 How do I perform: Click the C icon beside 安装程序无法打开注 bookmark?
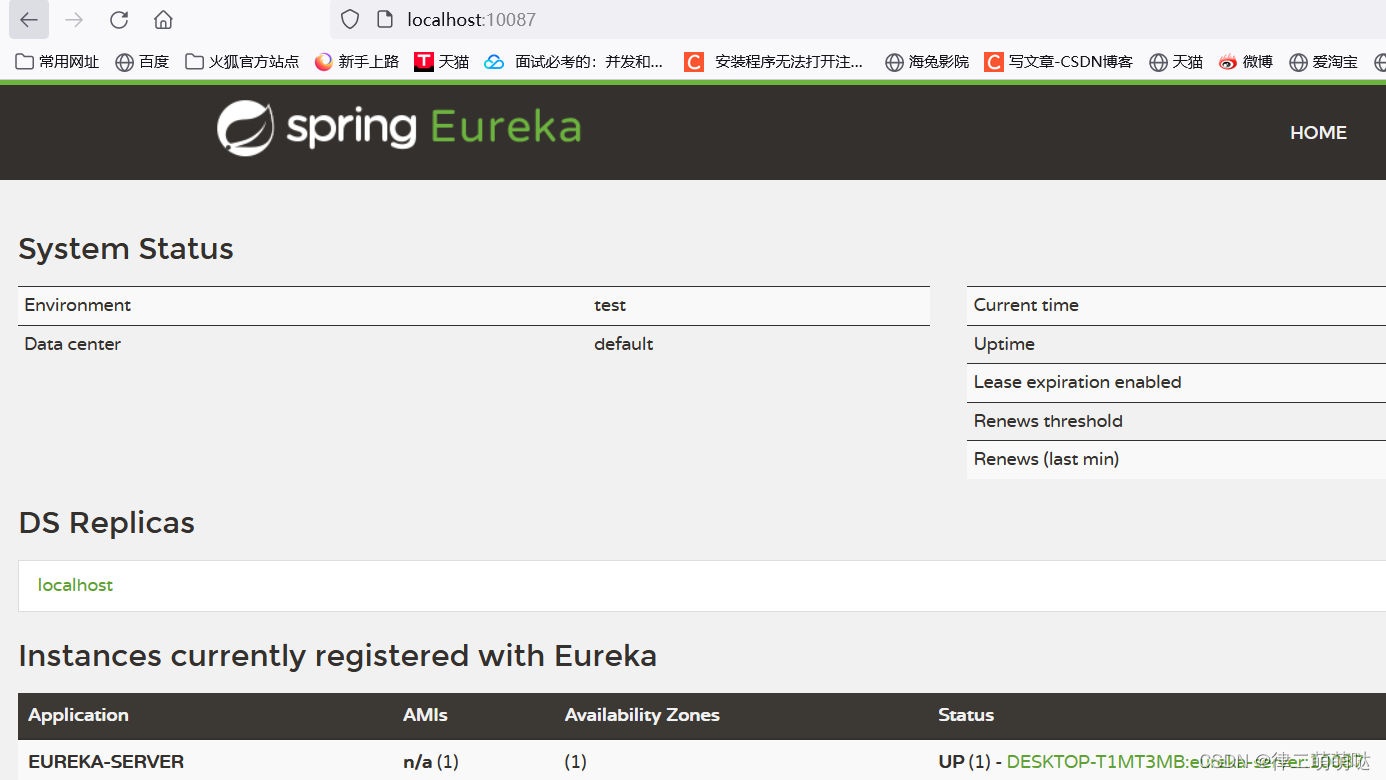pyautogui.click(x=694, y=61)
